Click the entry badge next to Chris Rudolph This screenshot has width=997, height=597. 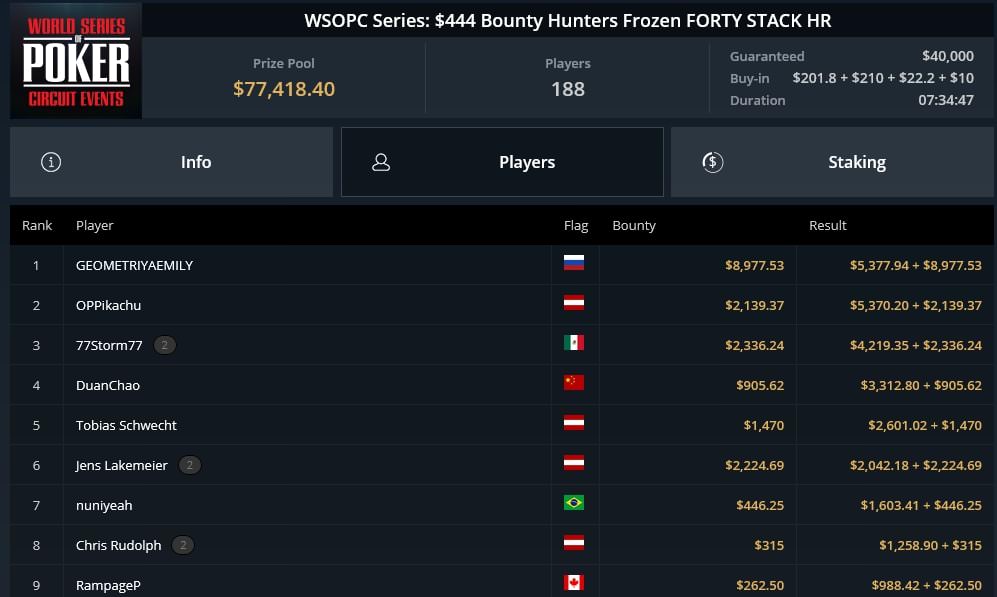tap(183, 546)
